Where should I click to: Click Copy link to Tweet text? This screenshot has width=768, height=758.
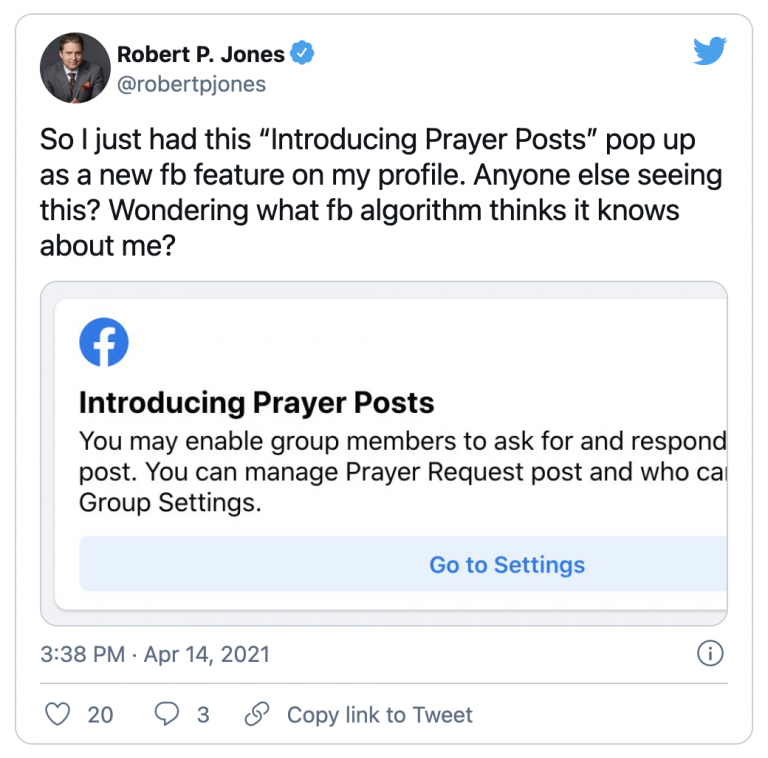click(x=380, y=715)
